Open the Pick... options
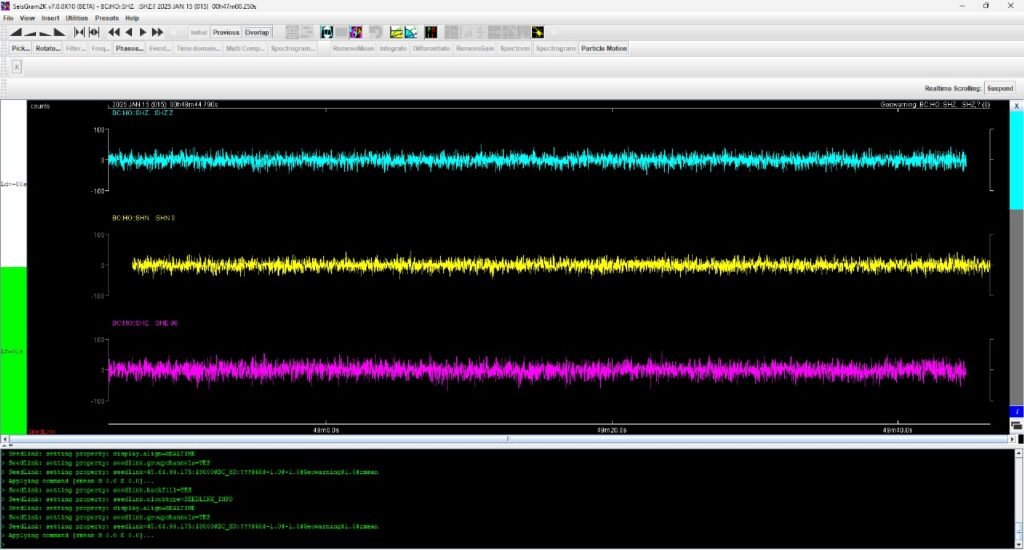 tap(20, 48)
